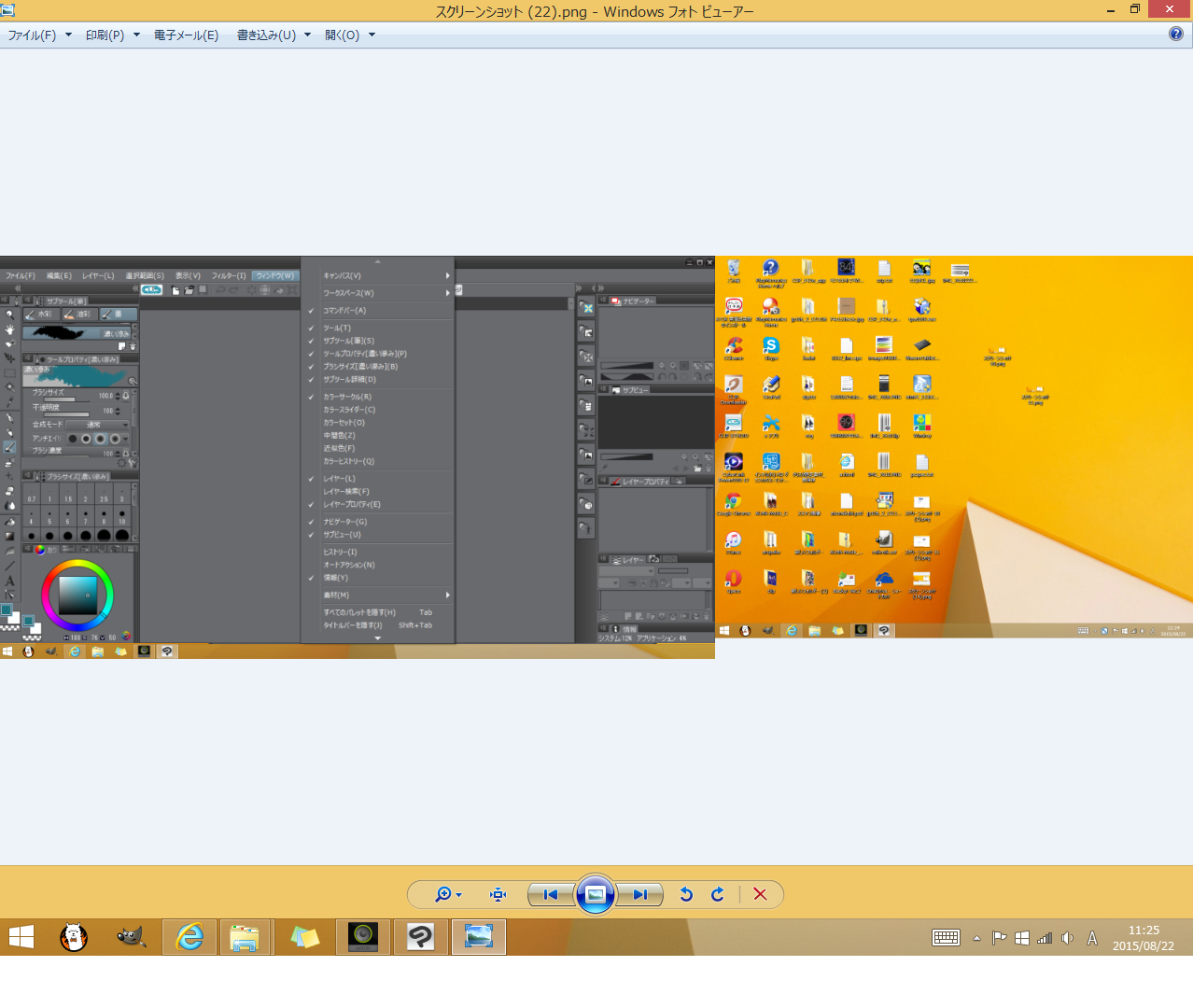The height and width of the screenshot is (1008, 1193).
Task: Launch Internet Explorer from the taskbar
Action: click(189, 937)
